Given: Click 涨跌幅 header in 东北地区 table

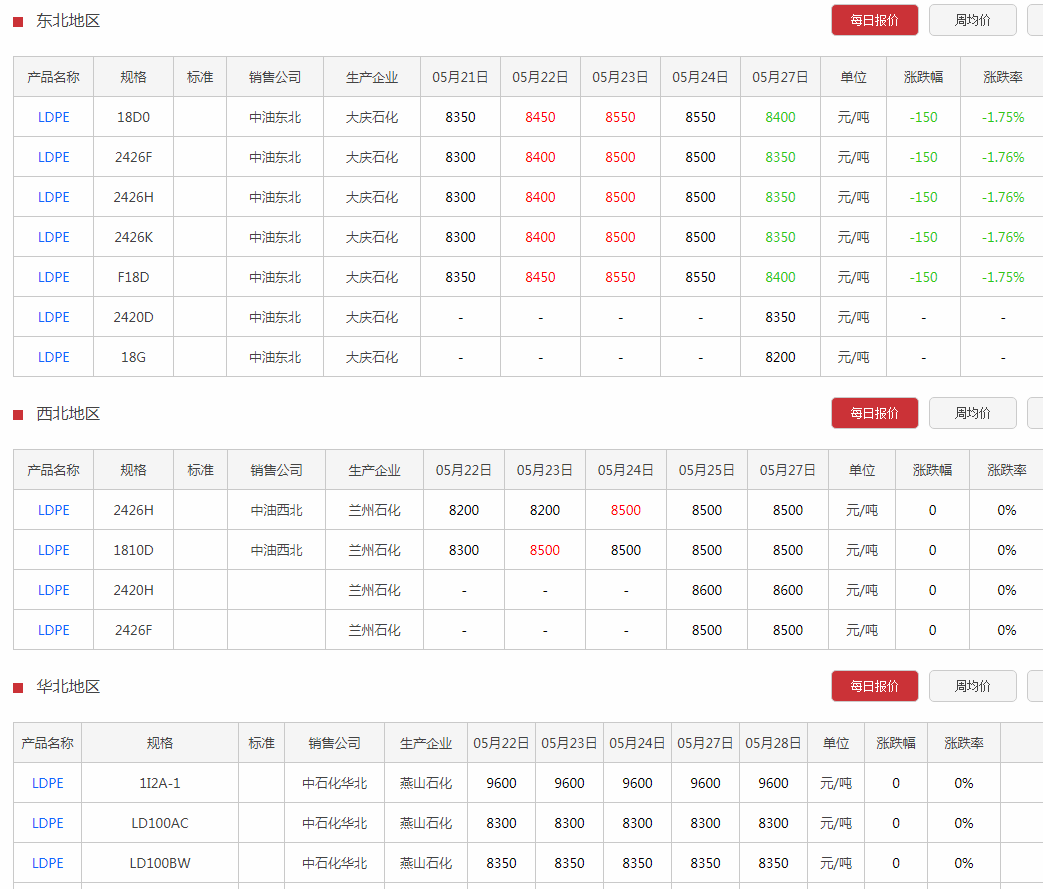Looking at the screenshot, I should [923, 77].
